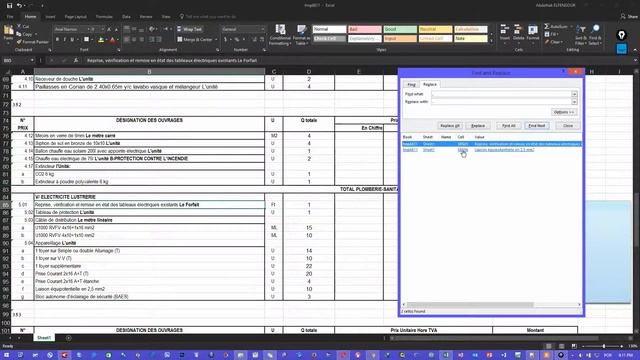Apply the red Font Color letter
The image size is (640, 360).
112,40
